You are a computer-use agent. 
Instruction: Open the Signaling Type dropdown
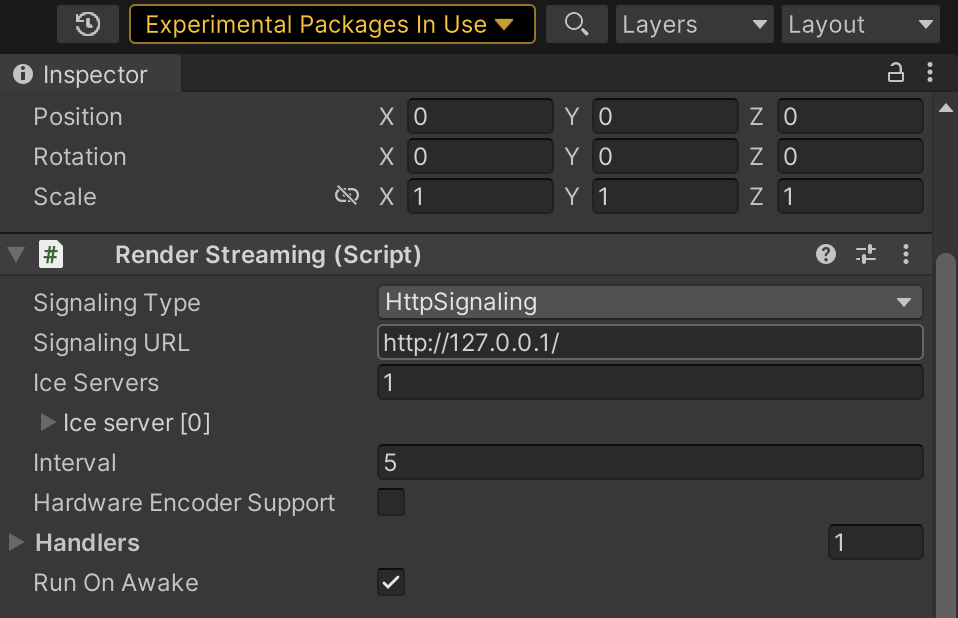[650, 302]
